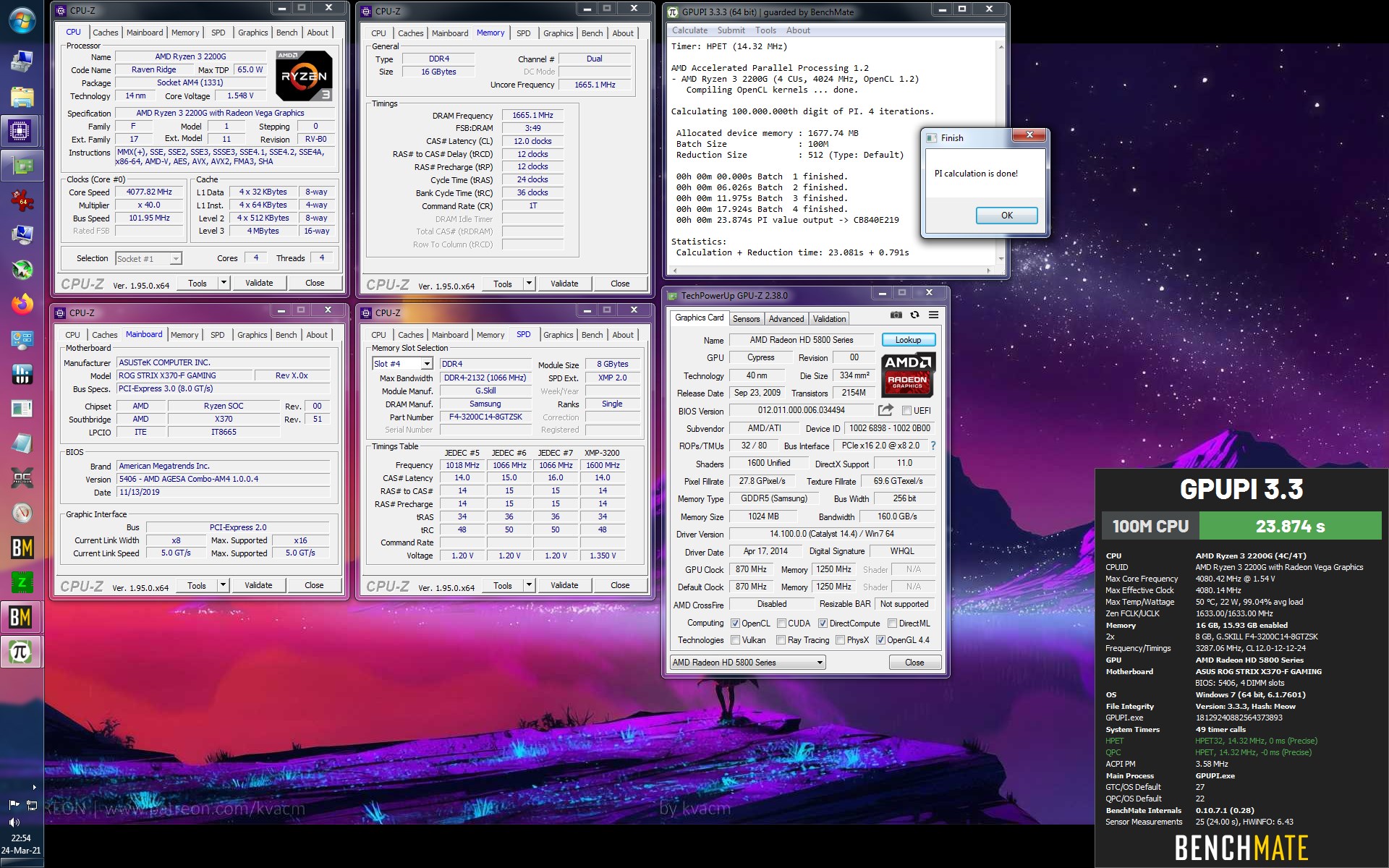This screenshot has width=1389, height=868.
Task: Click the BIOS Version field in GPU-Z
Action: [801, 410]
